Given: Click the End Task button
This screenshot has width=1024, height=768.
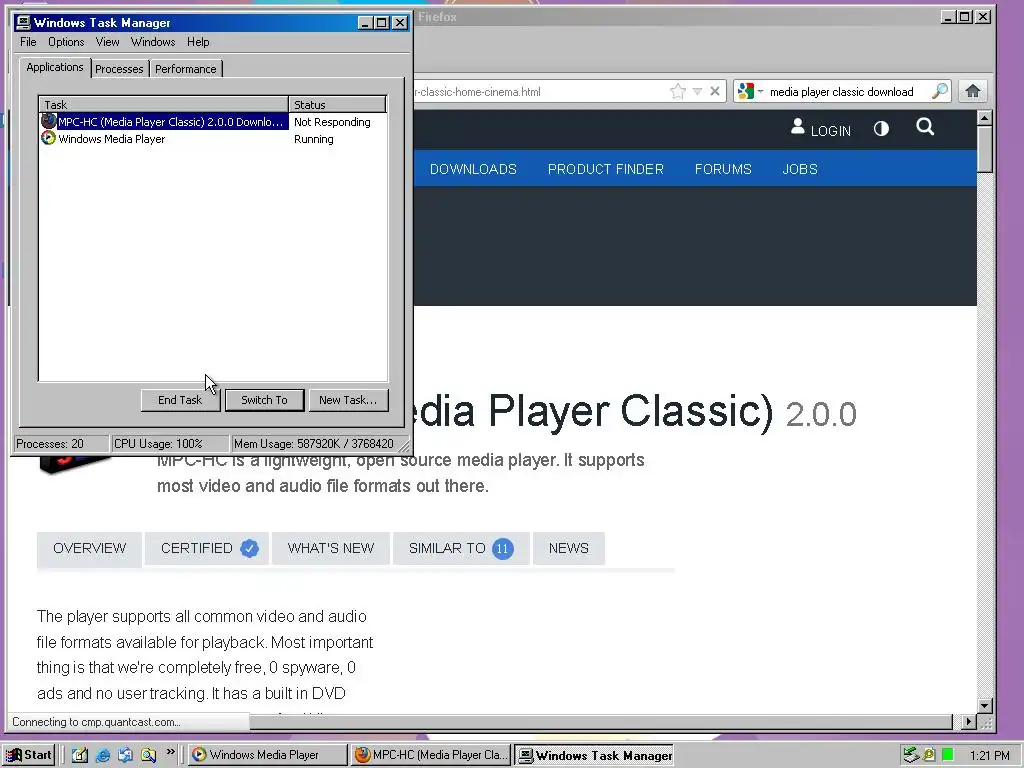Looking at the screenshot, I should 180,400.
